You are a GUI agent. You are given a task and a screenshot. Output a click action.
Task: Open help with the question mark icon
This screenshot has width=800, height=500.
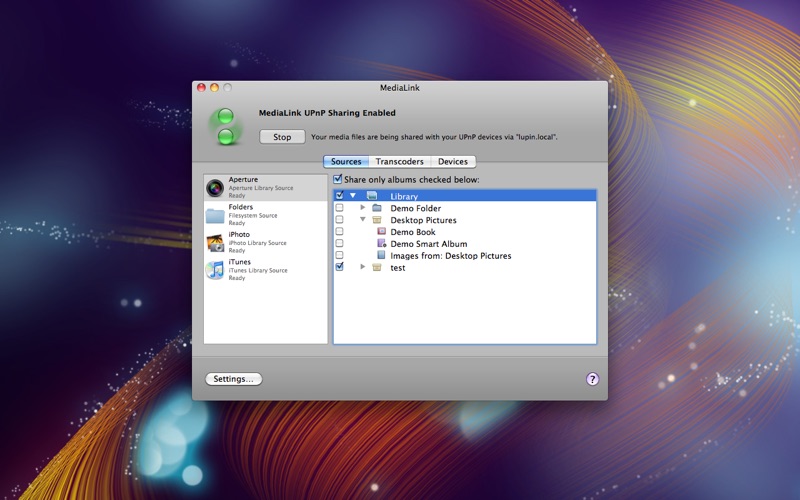coord(592,379)
